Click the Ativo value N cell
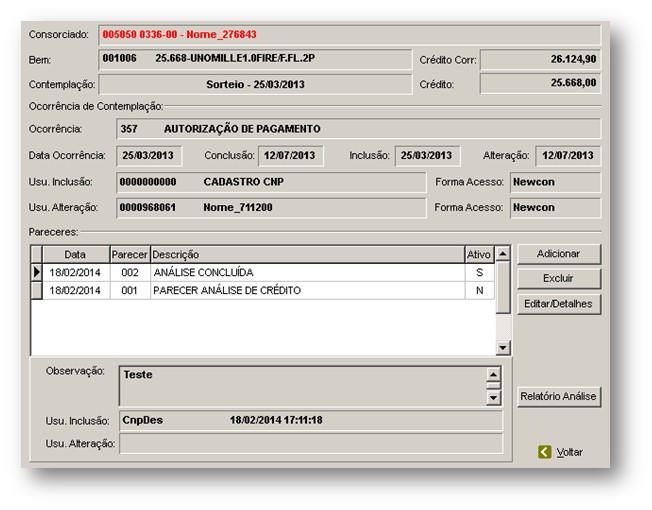The image size is (652, 510). pos(479,290)
